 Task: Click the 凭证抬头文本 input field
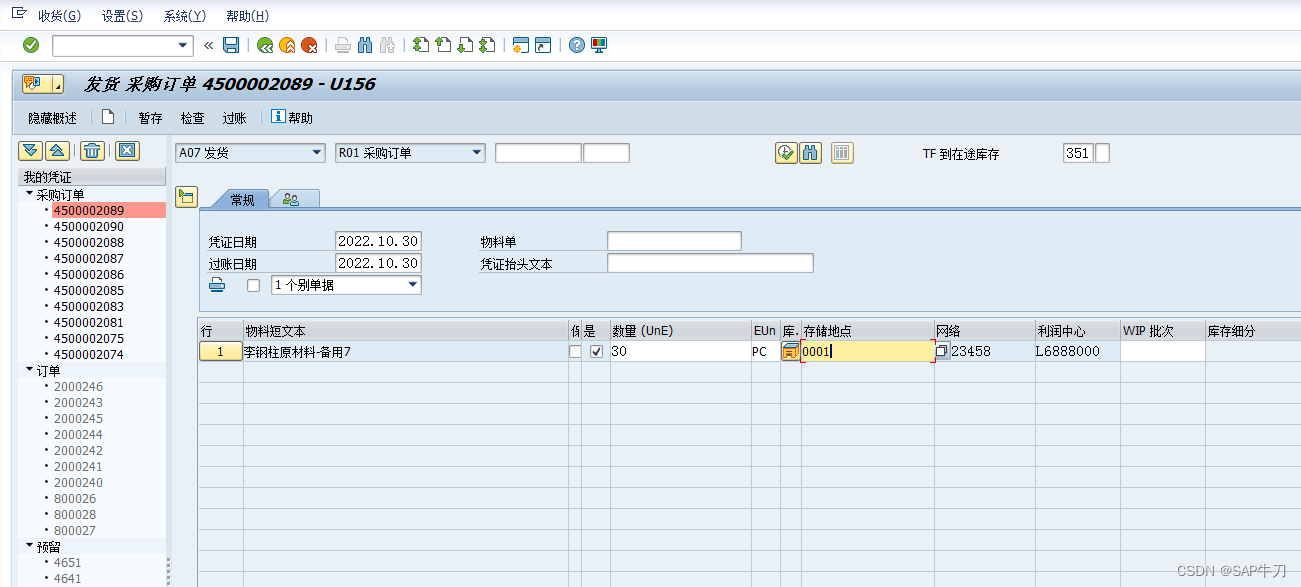[710, 263]
